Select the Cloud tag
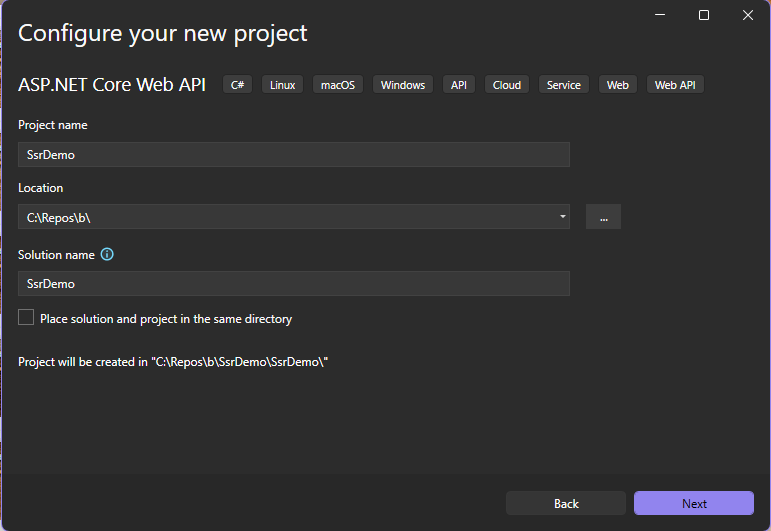Viewport: 771px width, 531px height. tap(506, 85)
